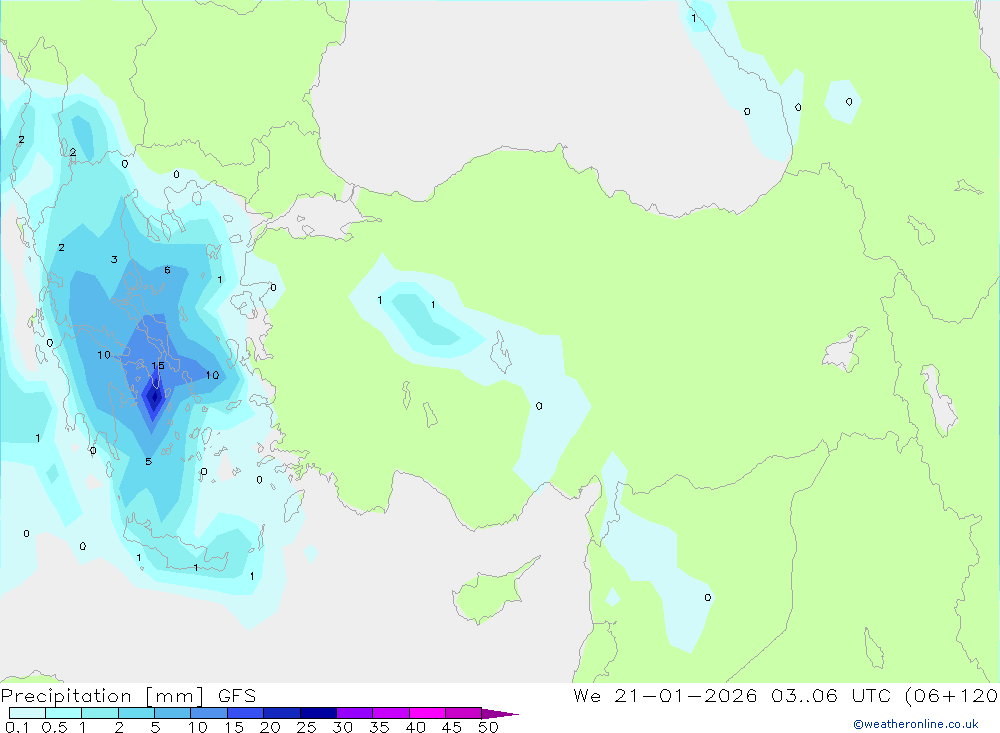
Task: Click the 'Precipitation [mm]' title text
Action: point(102,696)
